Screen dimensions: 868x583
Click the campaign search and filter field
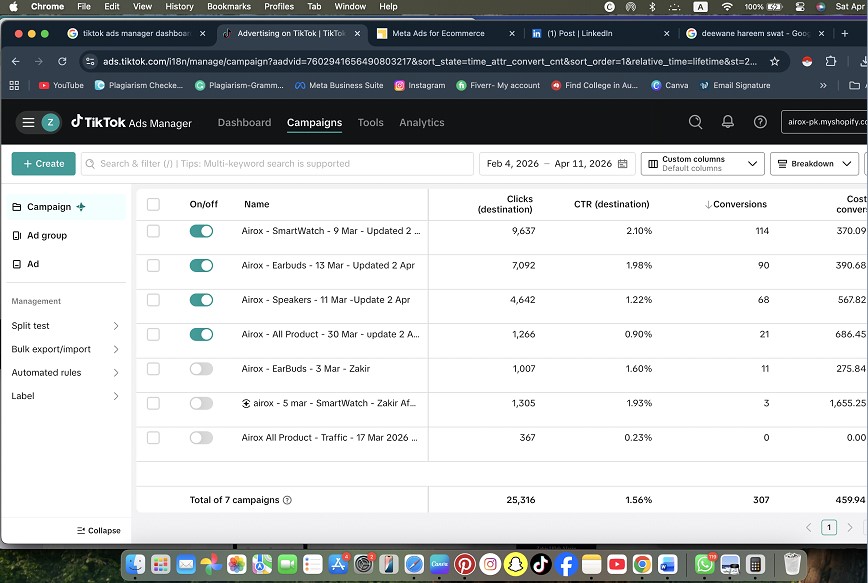click(x=277, y=164)
